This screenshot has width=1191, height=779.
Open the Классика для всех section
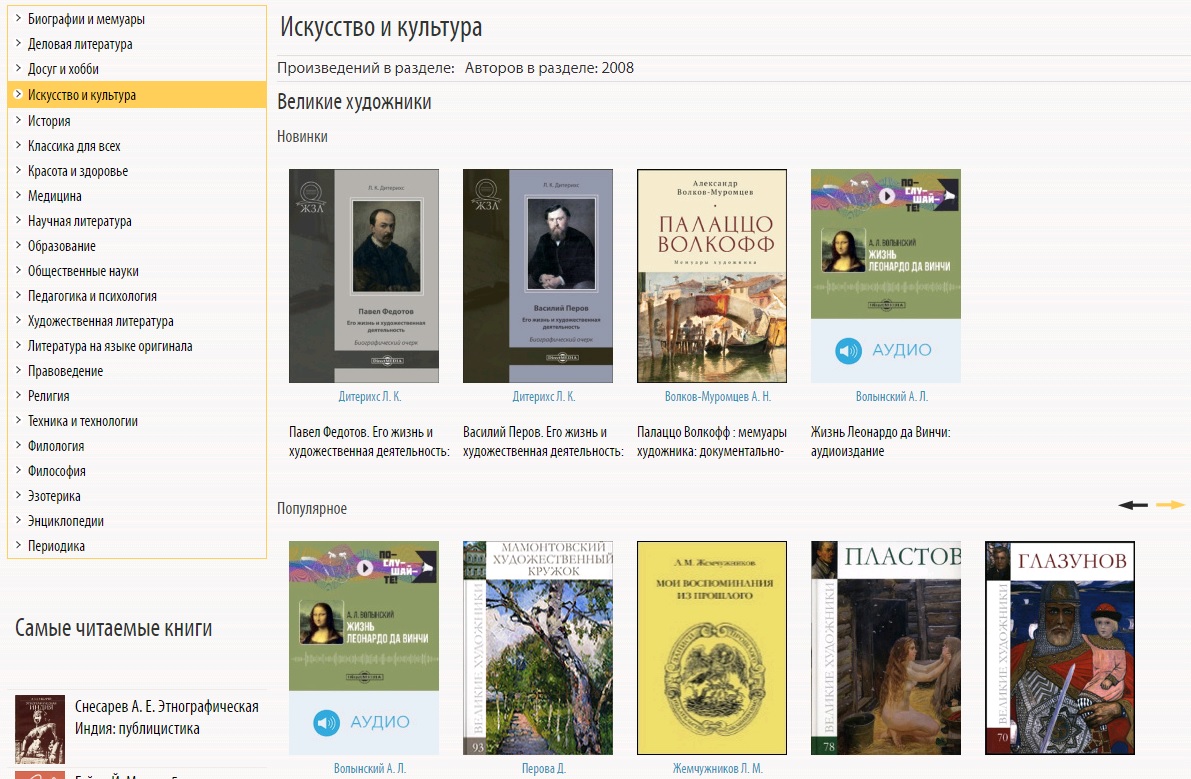pos(74,146)
